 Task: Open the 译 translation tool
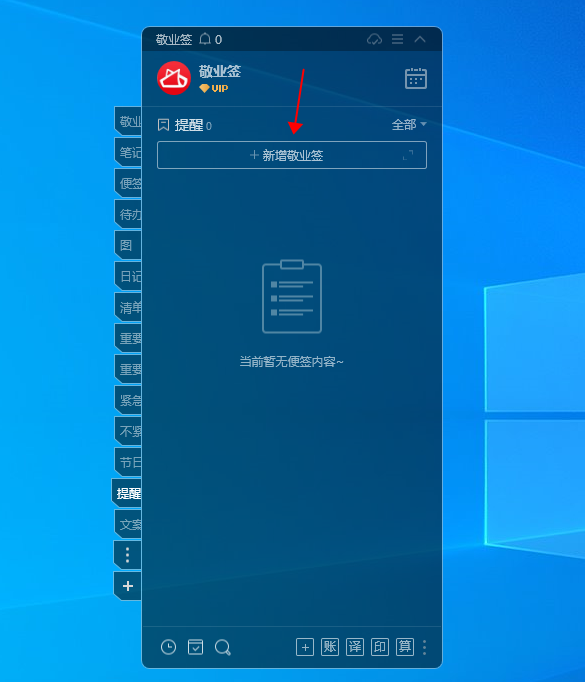(355, 647)
